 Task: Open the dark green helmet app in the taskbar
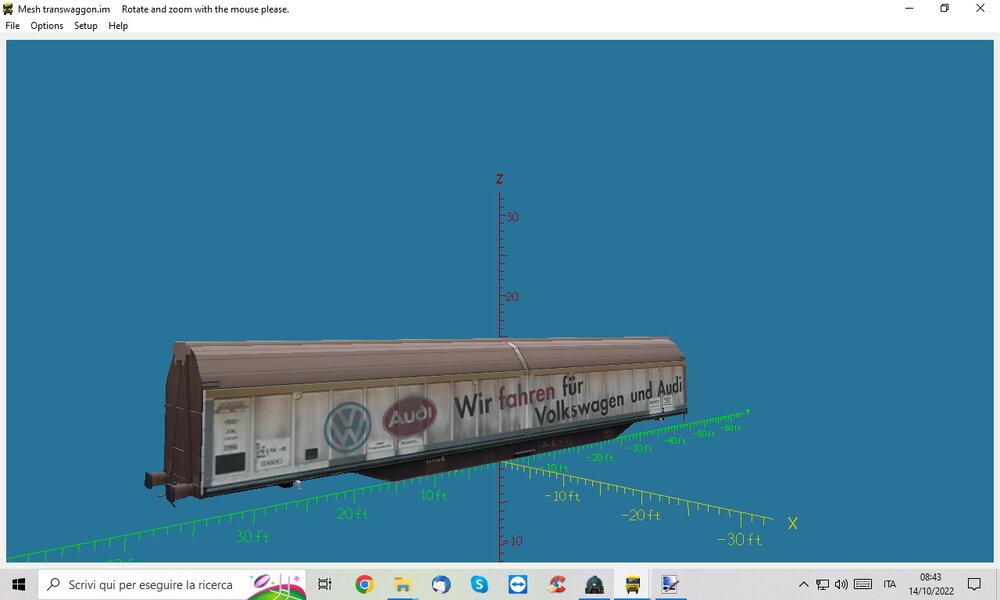point(594,584)
